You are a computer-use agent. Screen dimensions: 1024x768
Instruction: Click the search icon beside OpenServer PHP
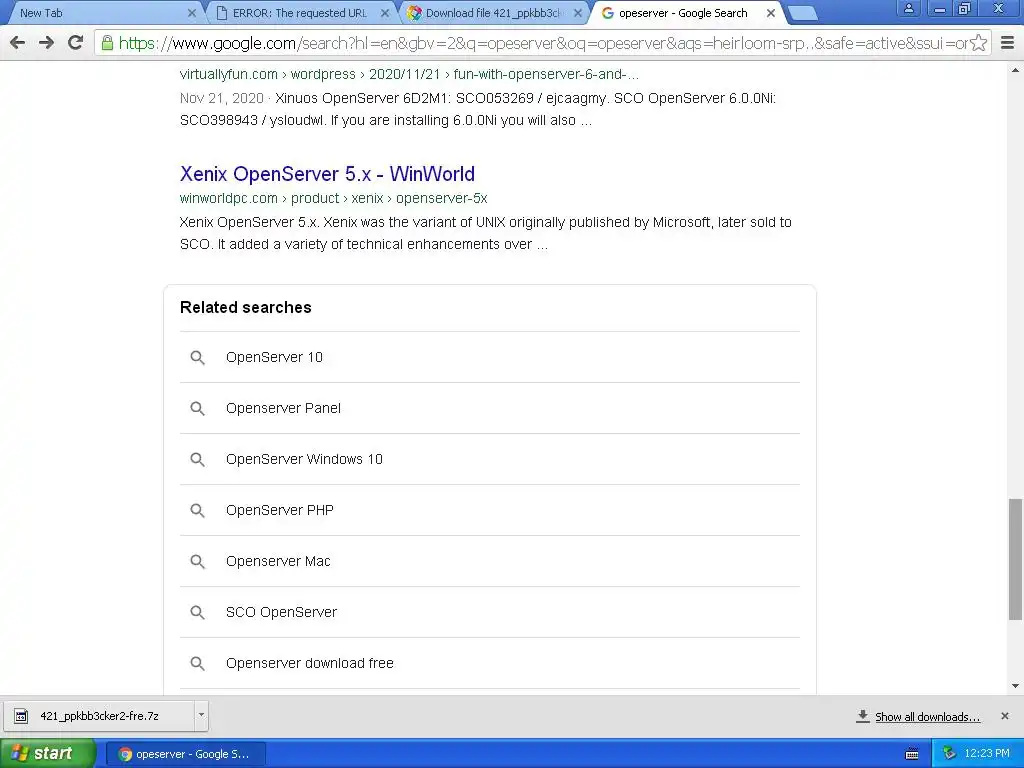click(x=197, y=510)
